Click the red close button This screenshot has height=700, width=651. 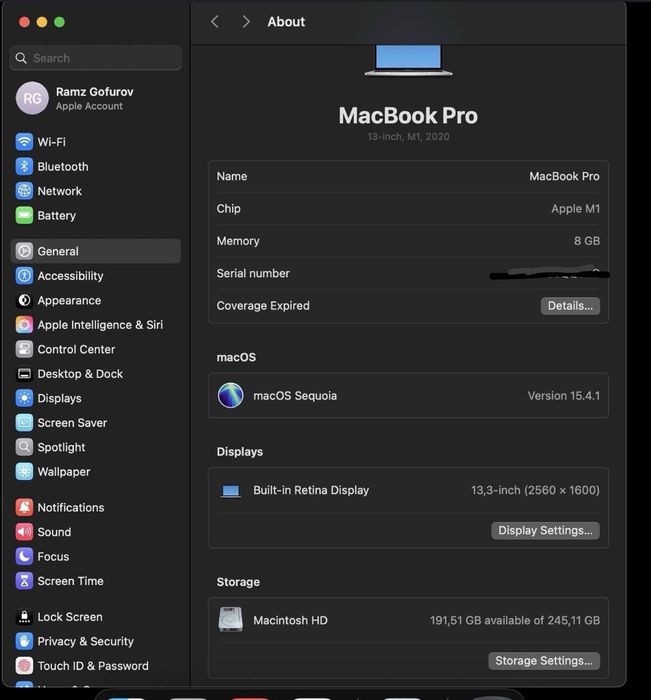click(25, 22)
